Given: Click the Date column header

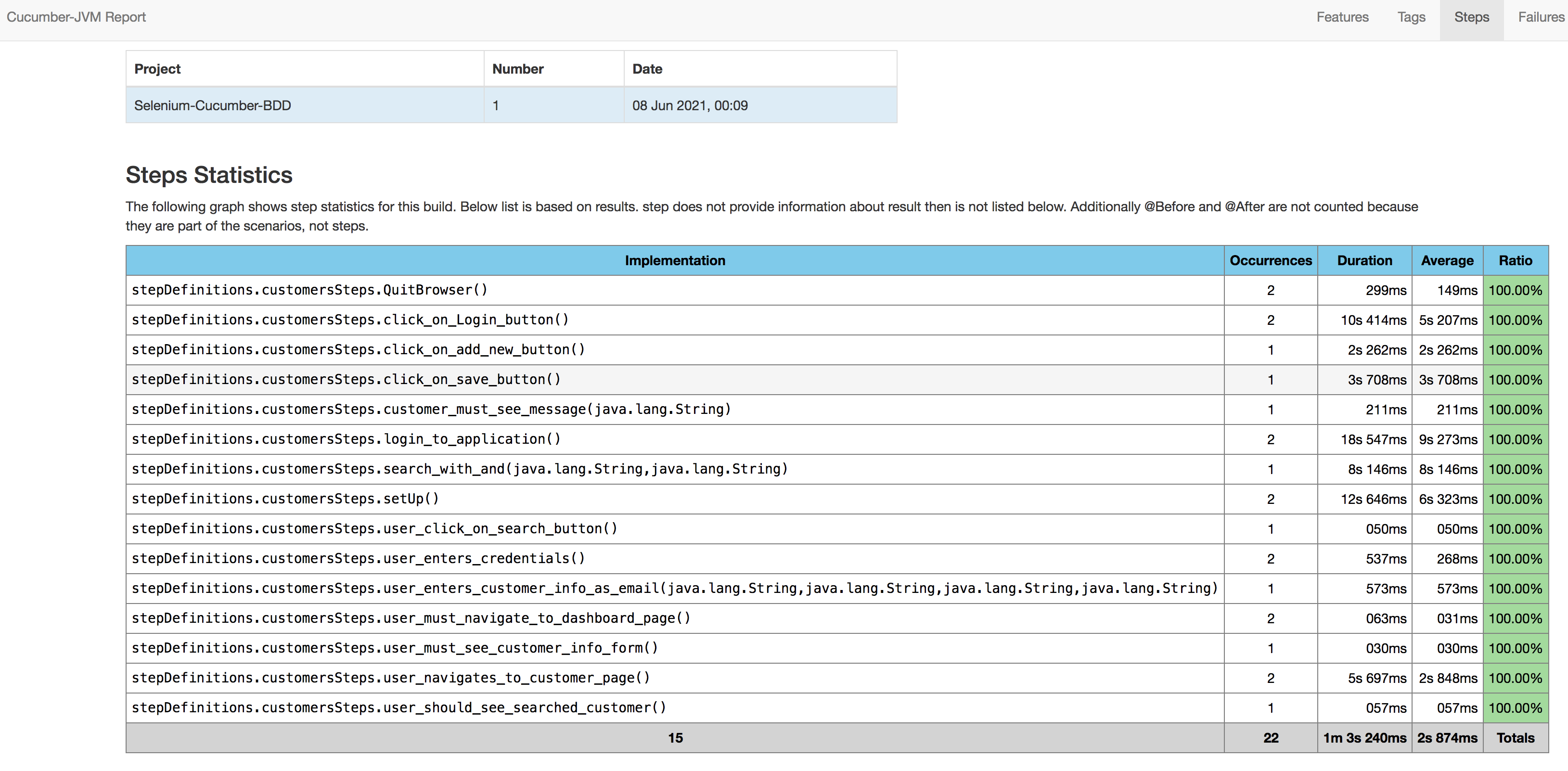Looking at the screenshot, I should point(647,68).
